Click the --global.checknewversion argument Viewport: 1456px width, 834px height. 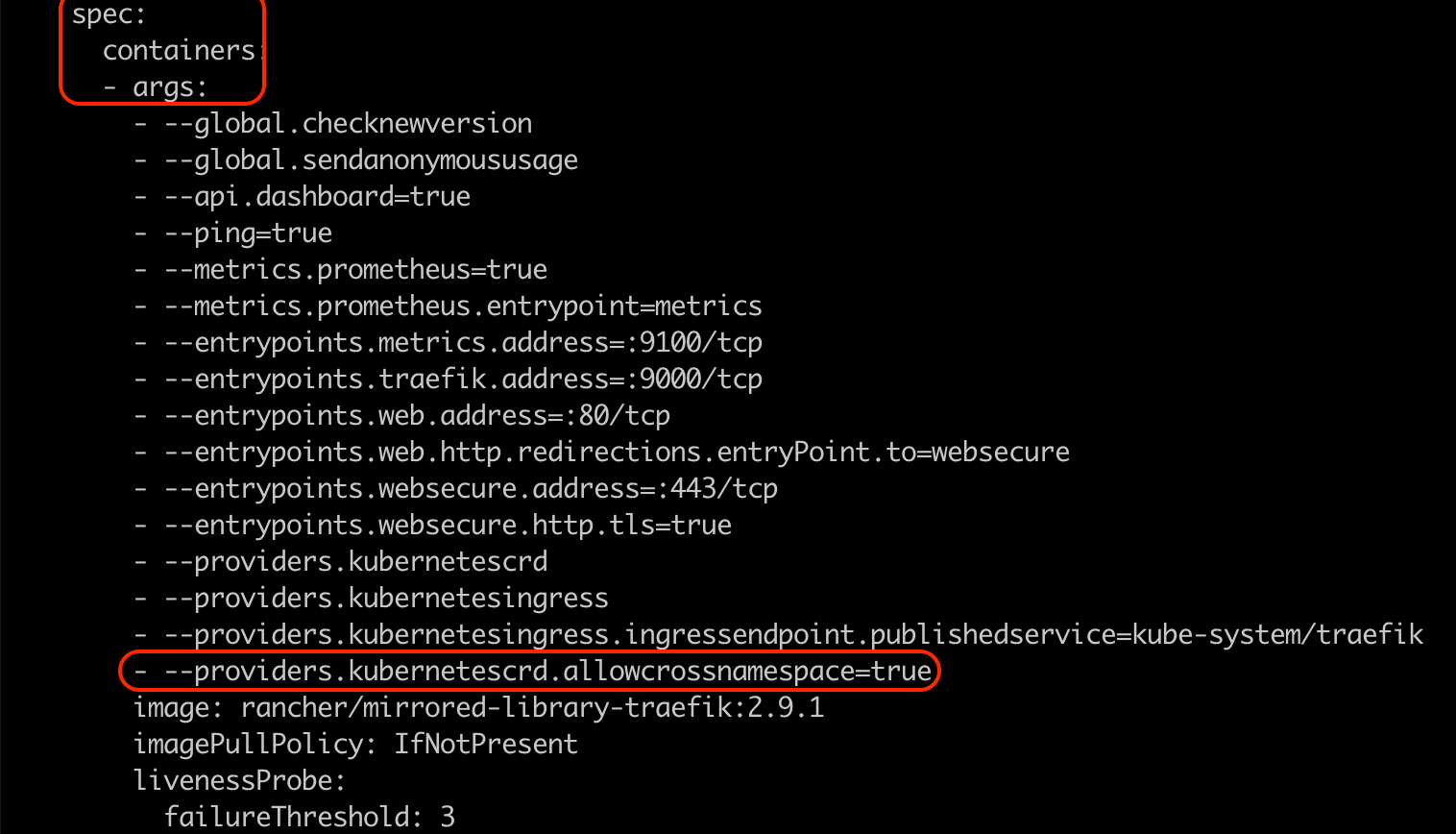tap(348, 124)
